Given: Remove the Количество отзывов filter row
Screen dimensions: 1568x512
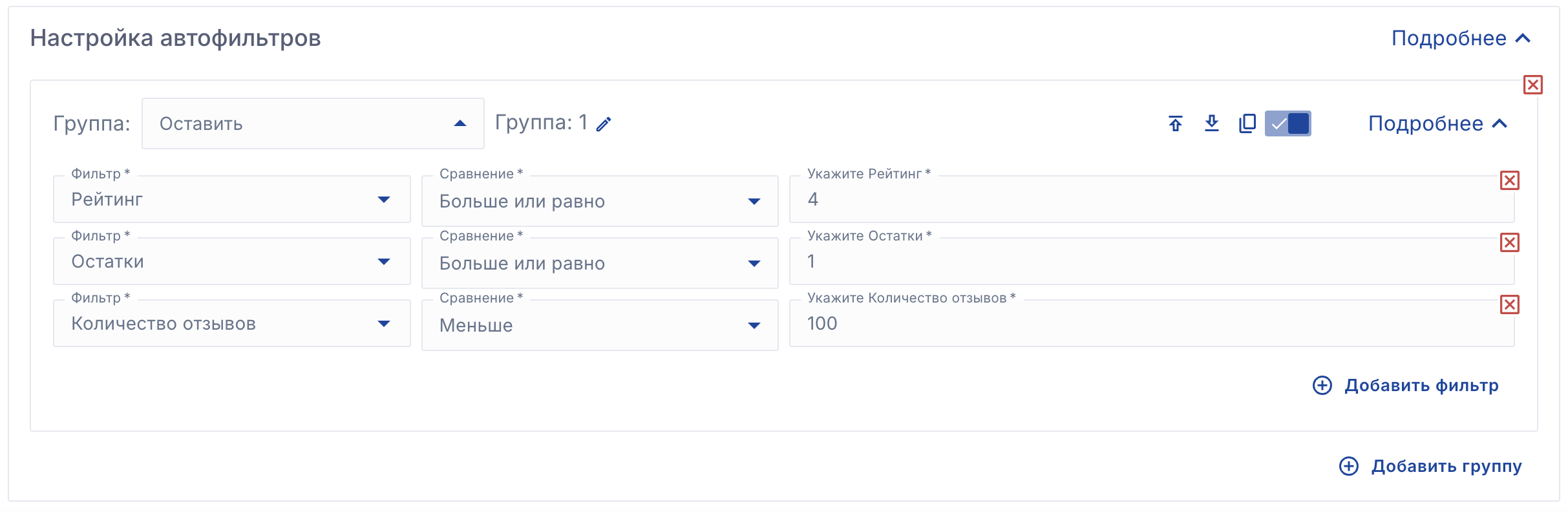Looking at the screenshot, I should pyautogui.click(x=1510, y=304).
